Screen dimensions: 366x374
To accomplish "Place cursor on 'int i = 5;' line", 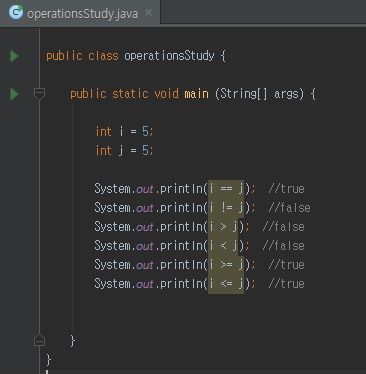I will point(124,131).
